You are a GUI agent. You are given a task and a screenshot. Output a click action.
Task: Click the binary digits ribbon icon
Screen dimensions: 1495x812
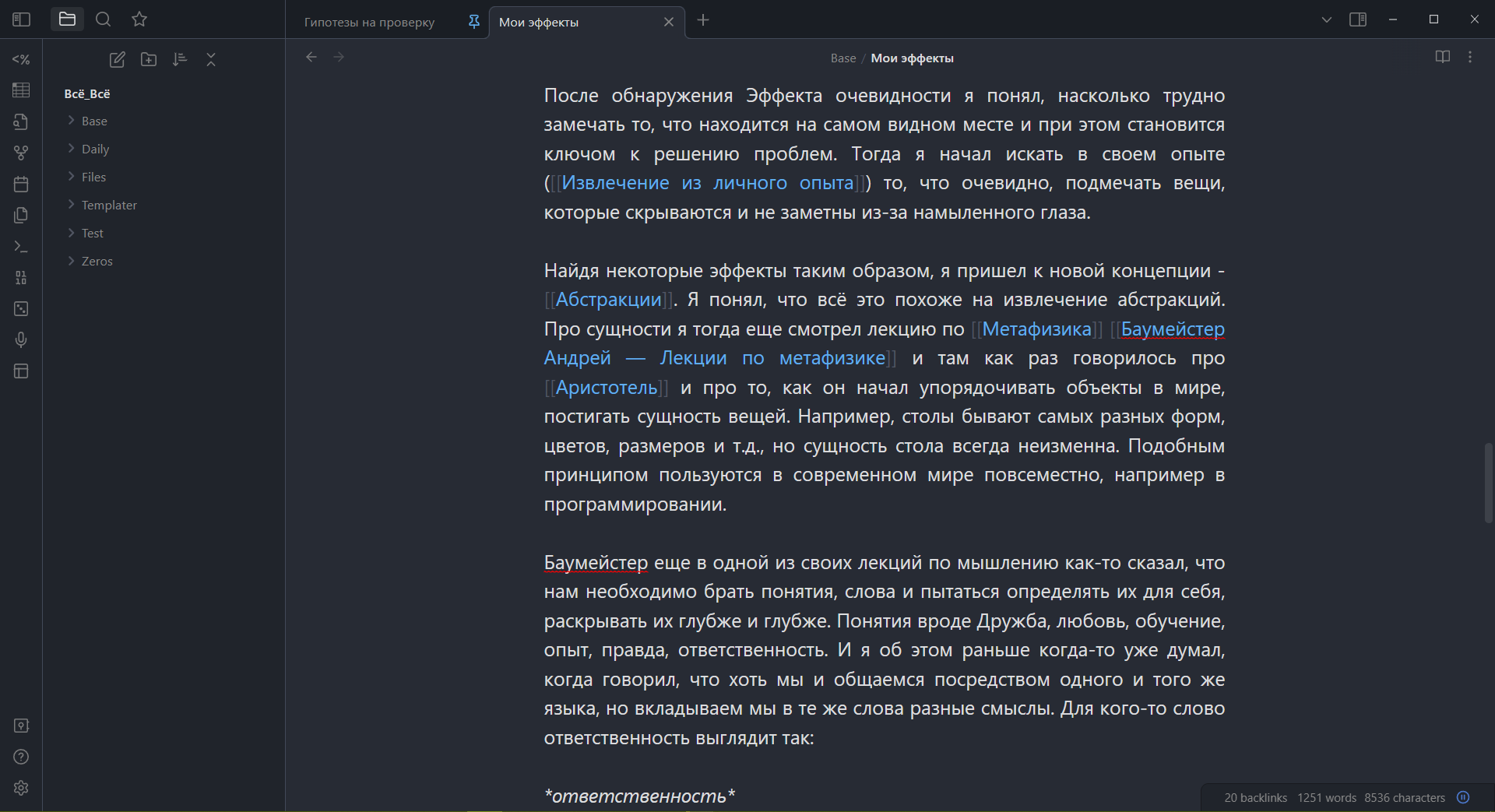(21, 277)
